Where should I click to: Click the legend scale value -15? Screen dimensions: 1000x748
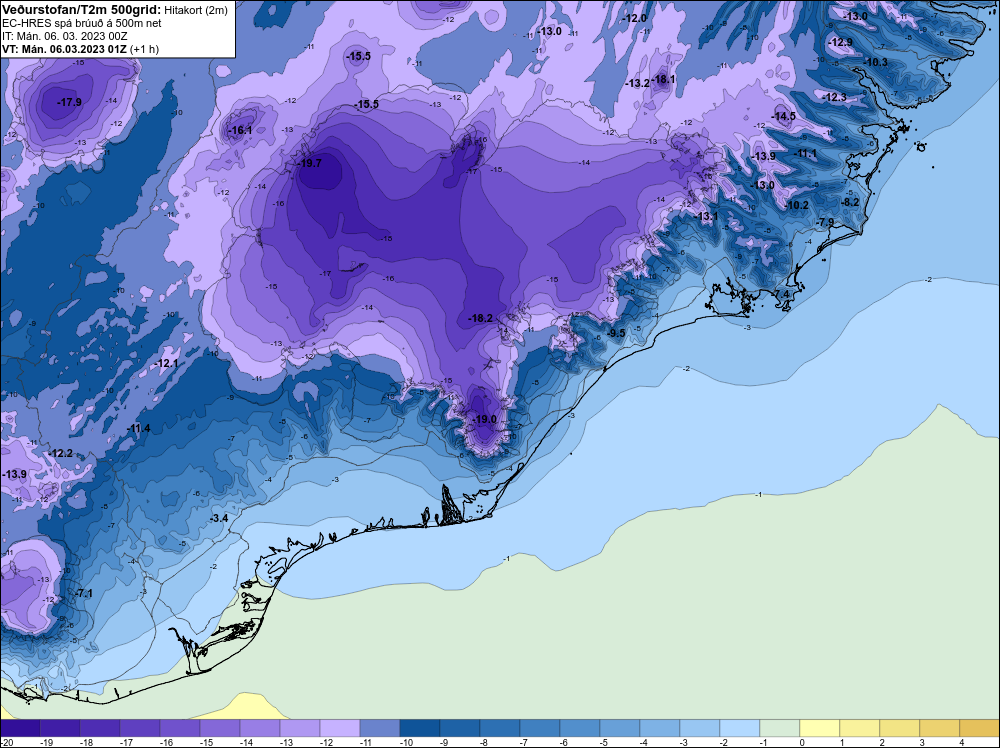(x=205, y=742)
